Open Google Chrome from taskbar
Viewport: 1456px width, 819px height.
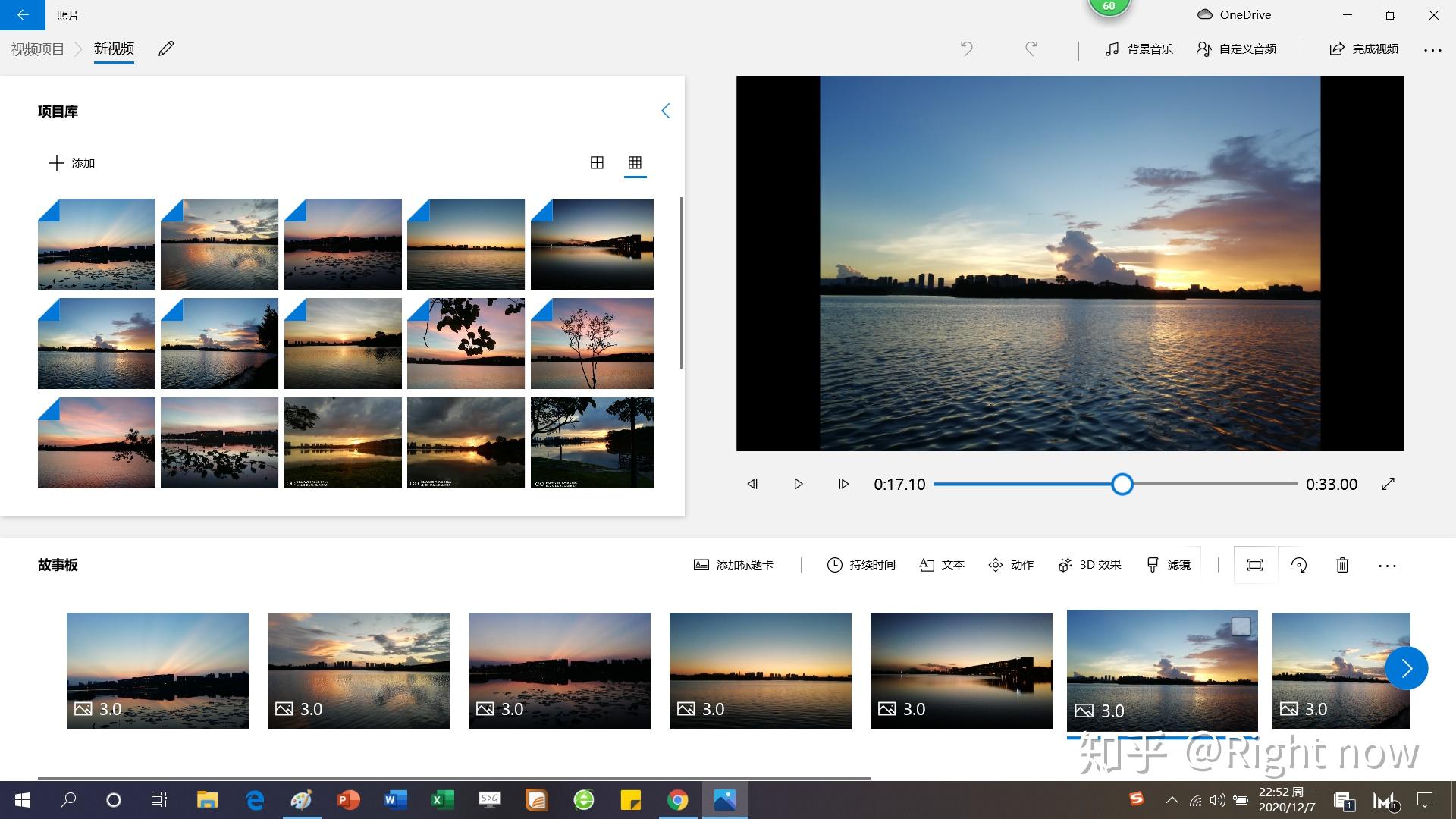[678, 800]
